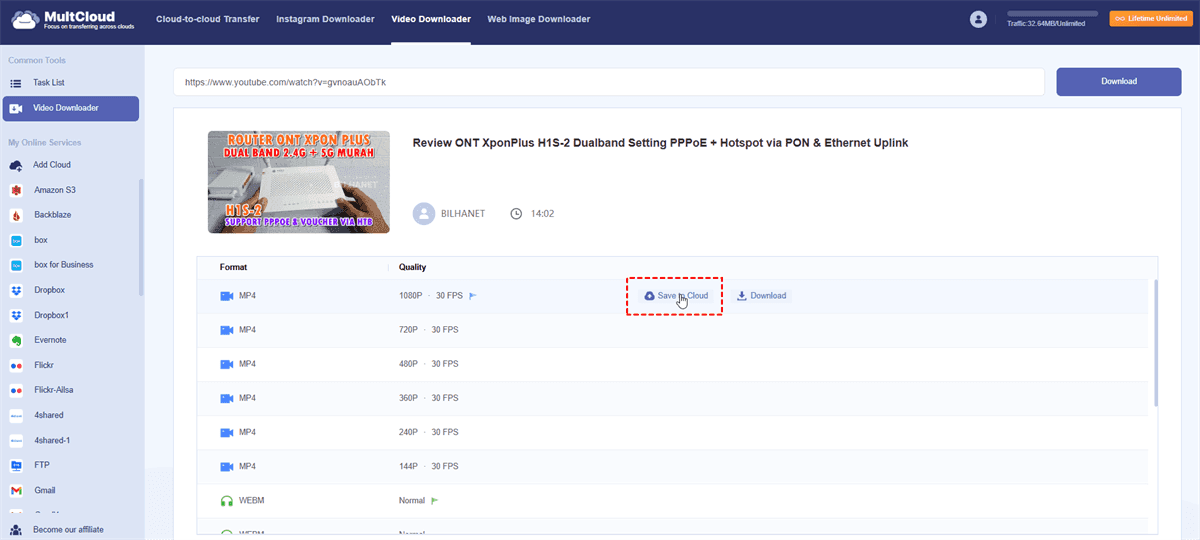
Task: Click the blue Download button
Action: point(1119,82)
